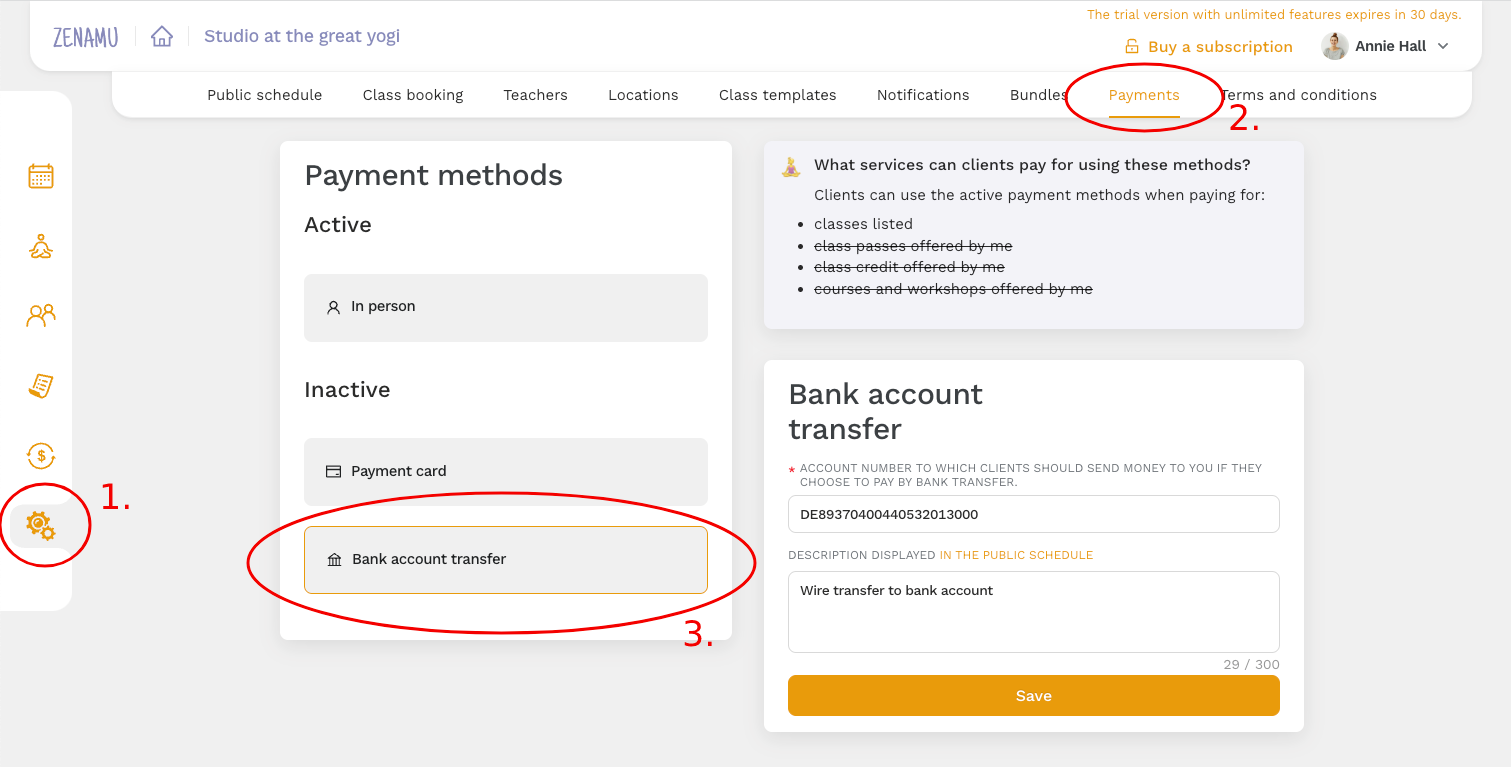Click the Payment methods heading
Image resolution: width=1511 pixels, height=767 pixels.
[433, 176]
